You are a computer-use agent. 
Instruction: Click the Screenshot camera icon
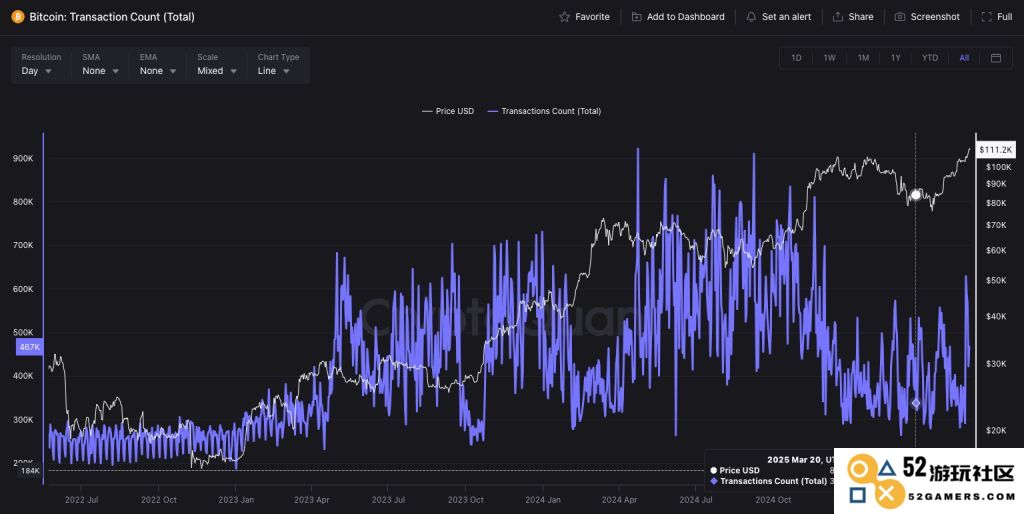pyautogui.click(x=900, y=17)
